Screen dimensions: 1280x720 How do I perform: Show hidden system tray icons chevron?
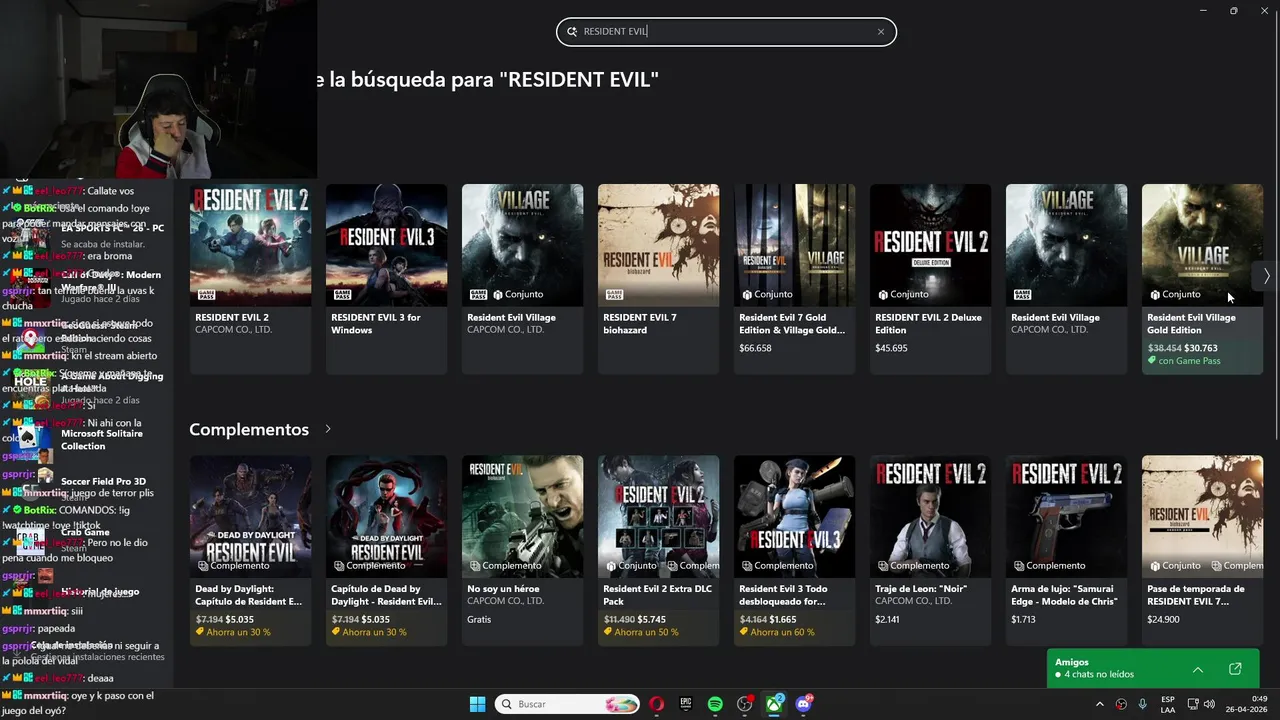(1100, 705)
